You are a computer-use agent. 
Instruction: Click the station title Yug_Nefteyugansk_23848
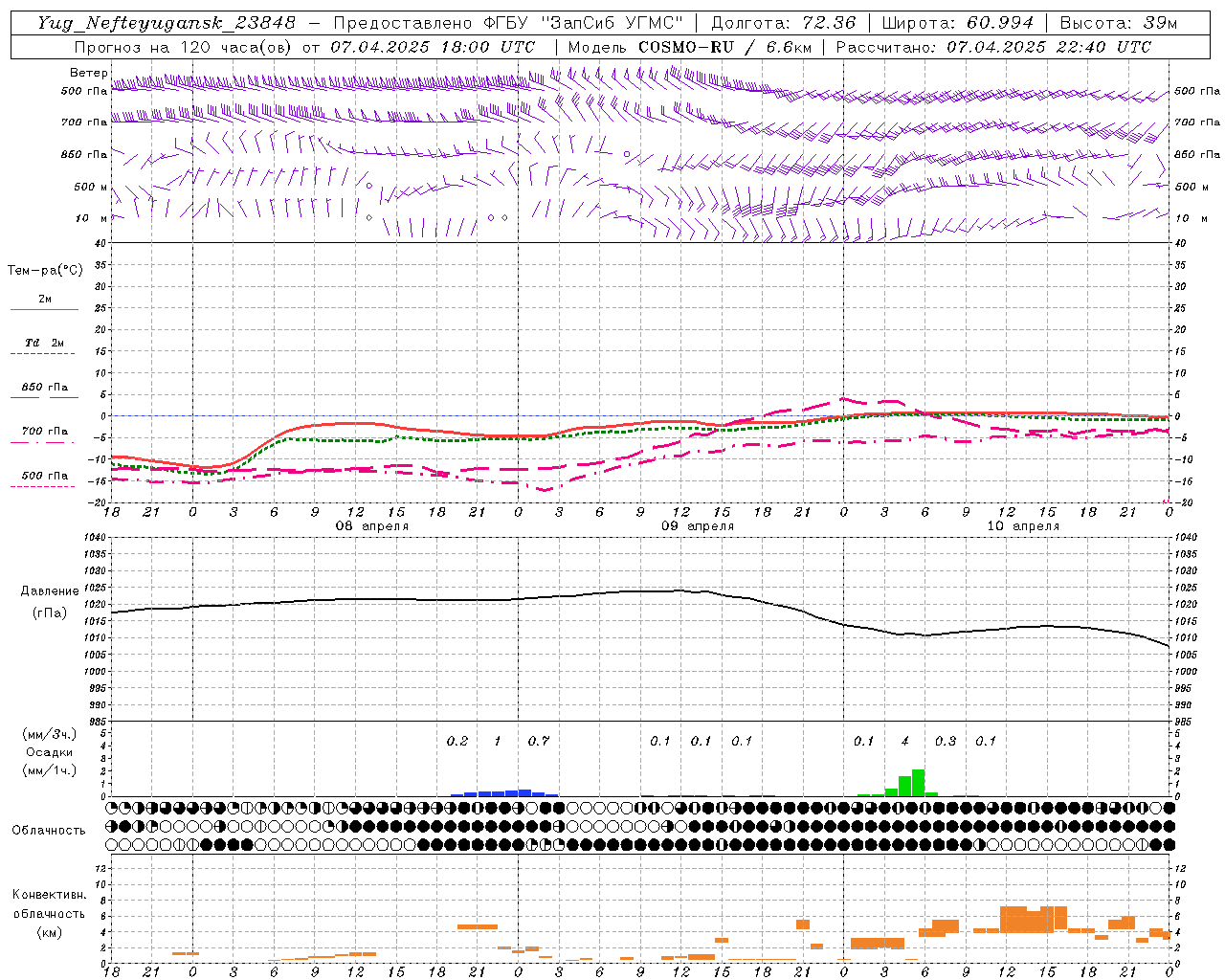click(167, 23)
